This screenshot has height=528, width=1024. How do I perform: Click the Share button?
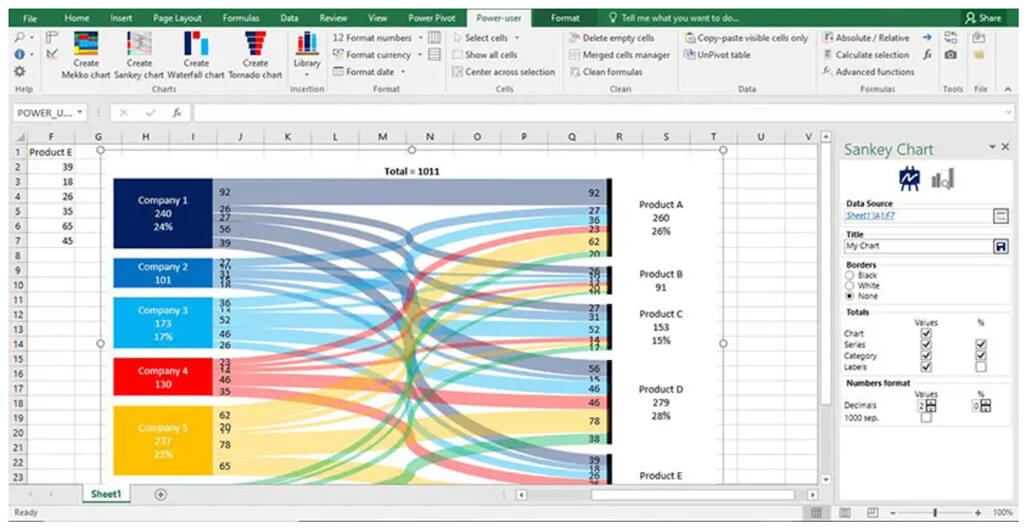point(983,18)
